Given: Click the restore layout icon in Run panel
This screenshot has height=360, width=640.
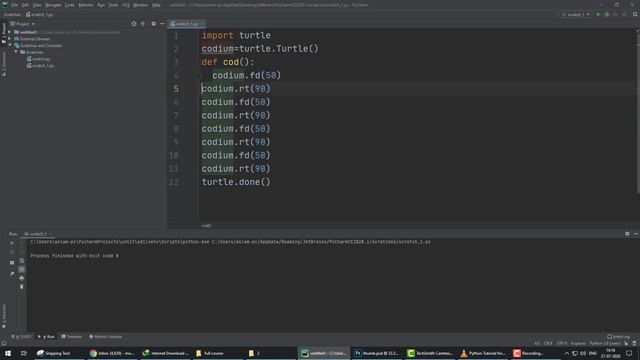Looking at the screenshot, I should point(12,262).
